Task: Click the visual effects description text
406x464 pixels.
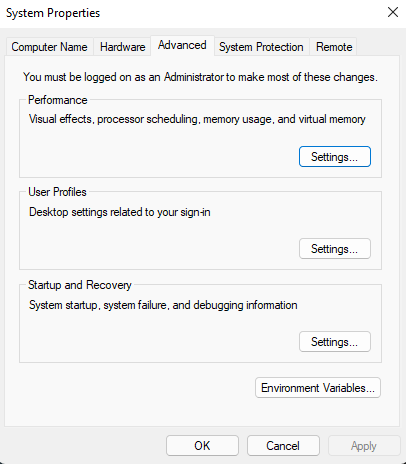Action: pos(197,119)
